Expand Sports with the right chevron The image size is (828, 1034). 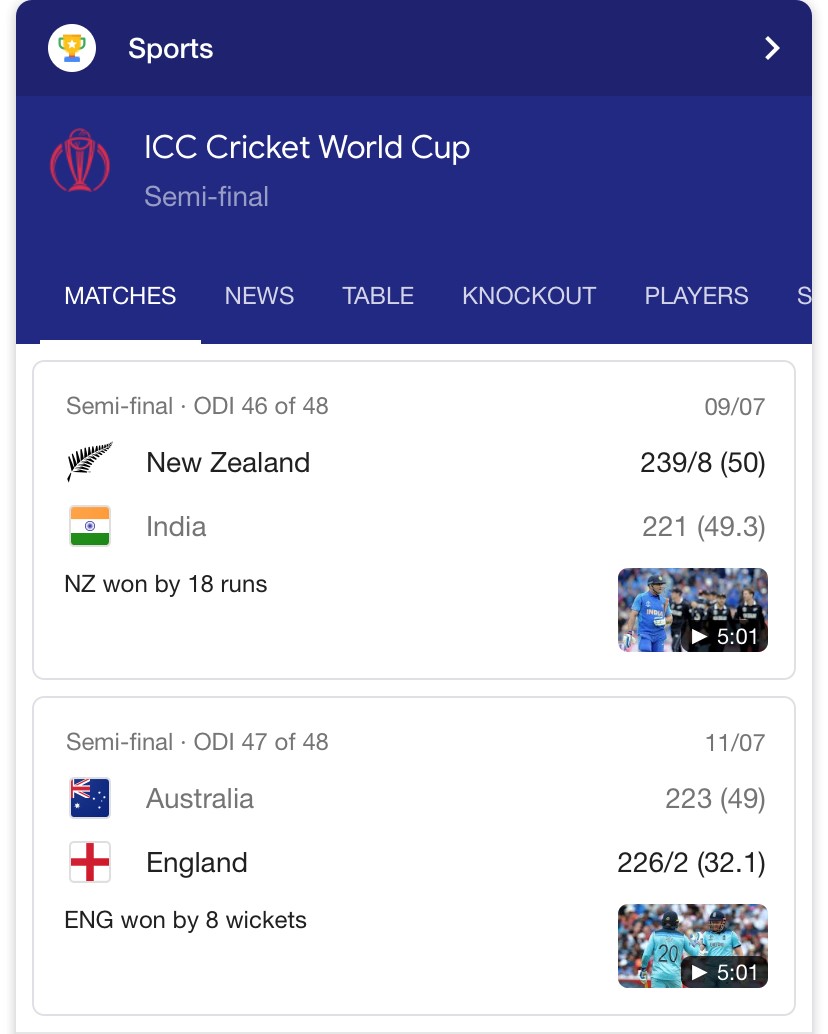pyautogui.click(x=771, y=48)
